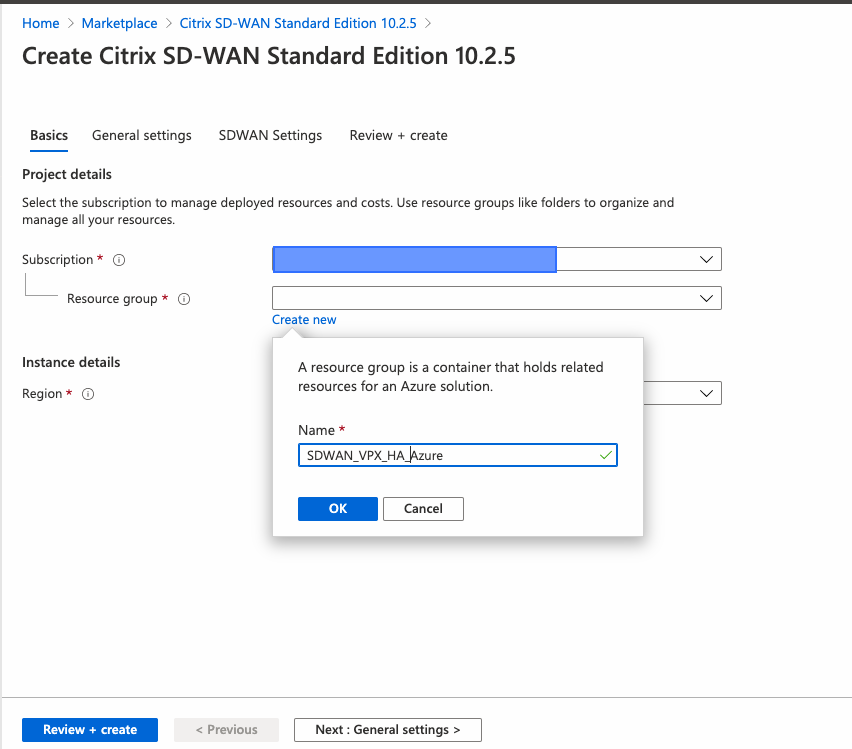852x749 pixels.
Task: Navigate to Marketplace breadcrumb
Action: (x=120, y=23)
